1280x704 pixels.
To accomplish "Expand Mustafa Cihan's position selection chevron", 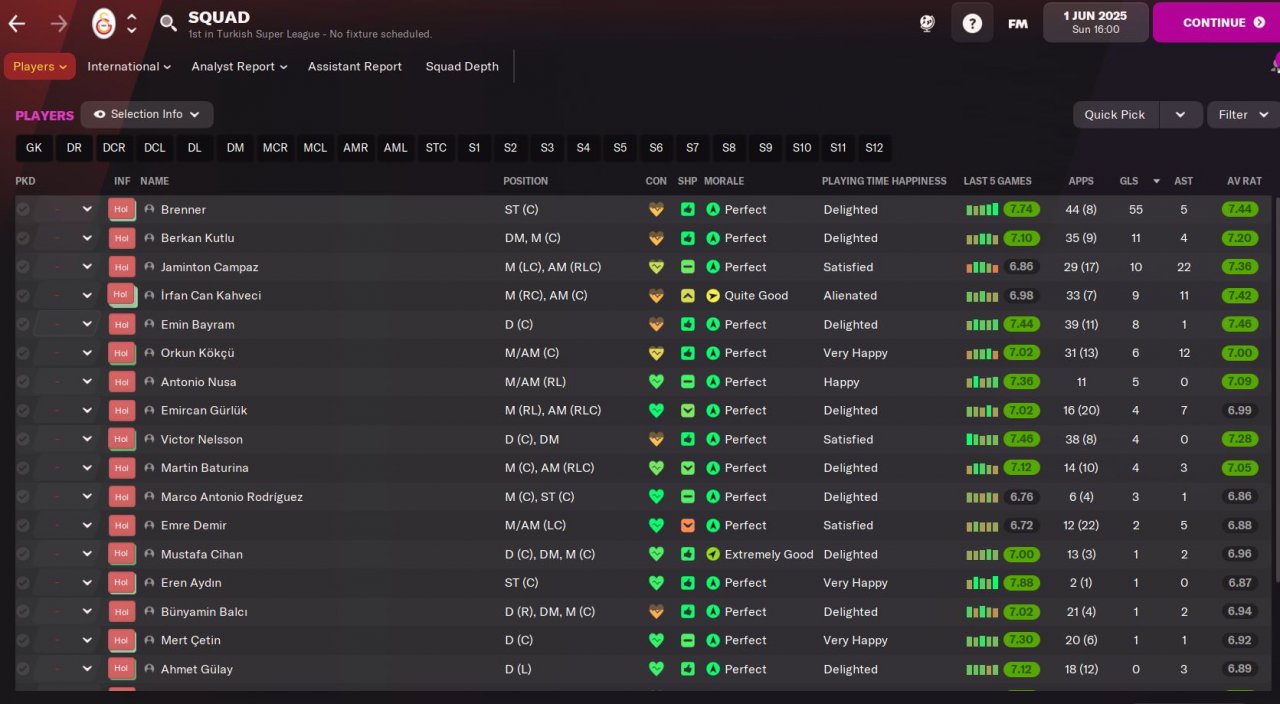I will tap(87, 554).
